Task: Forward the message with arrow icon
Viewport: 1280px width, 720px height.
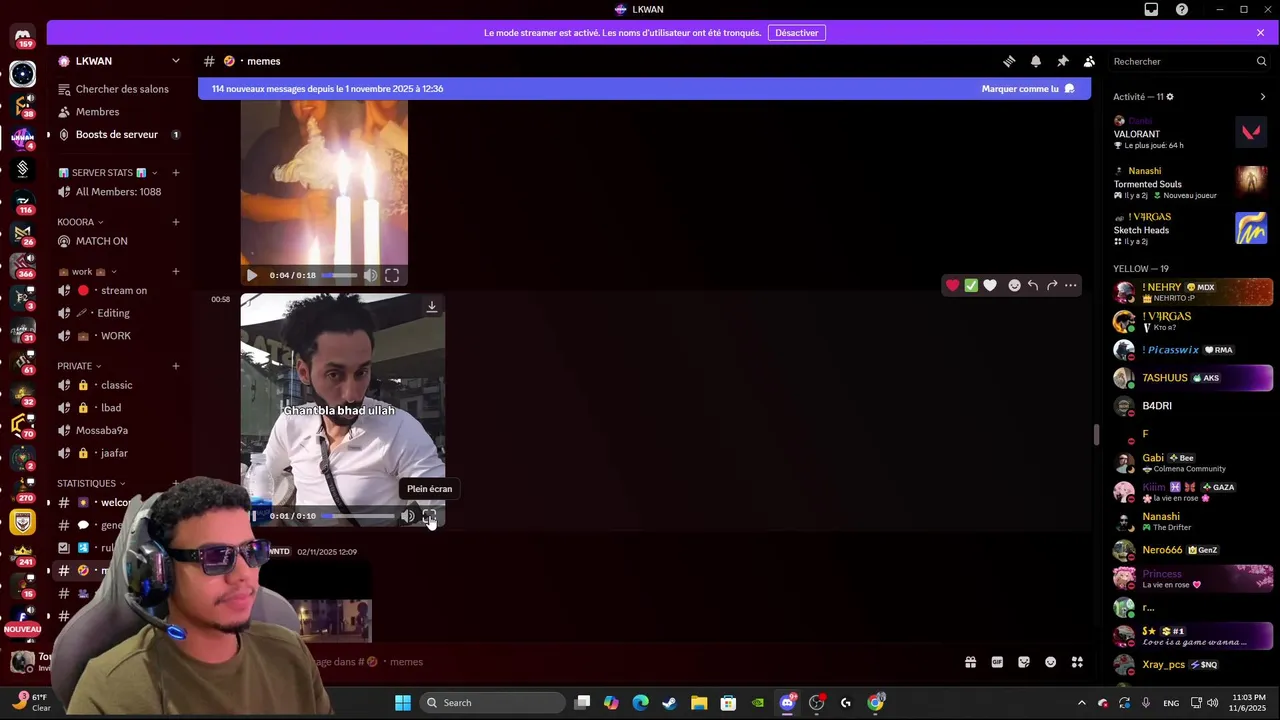Action: pyautogui.click(x=1052, y=285)
